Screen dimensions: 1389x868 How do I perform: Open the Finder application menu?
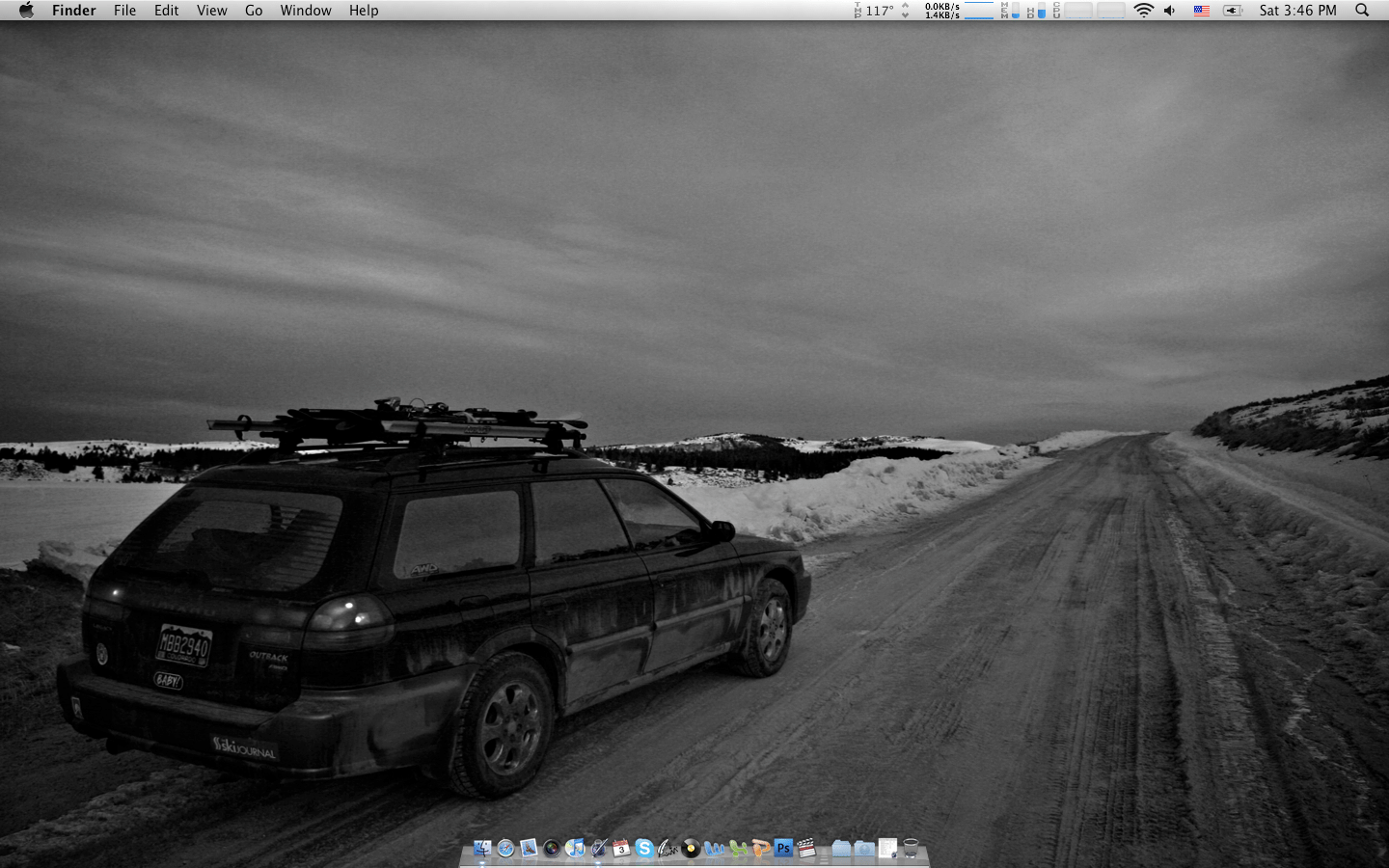tap(74, 11)
